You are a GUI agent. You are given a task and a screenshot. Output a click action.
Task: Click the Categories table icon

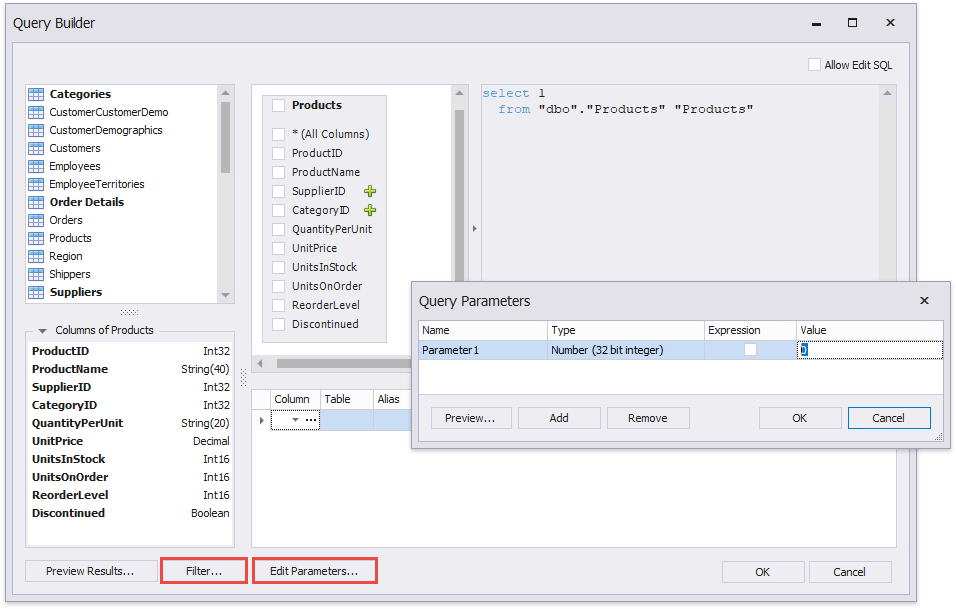click(x=36, y=94)
